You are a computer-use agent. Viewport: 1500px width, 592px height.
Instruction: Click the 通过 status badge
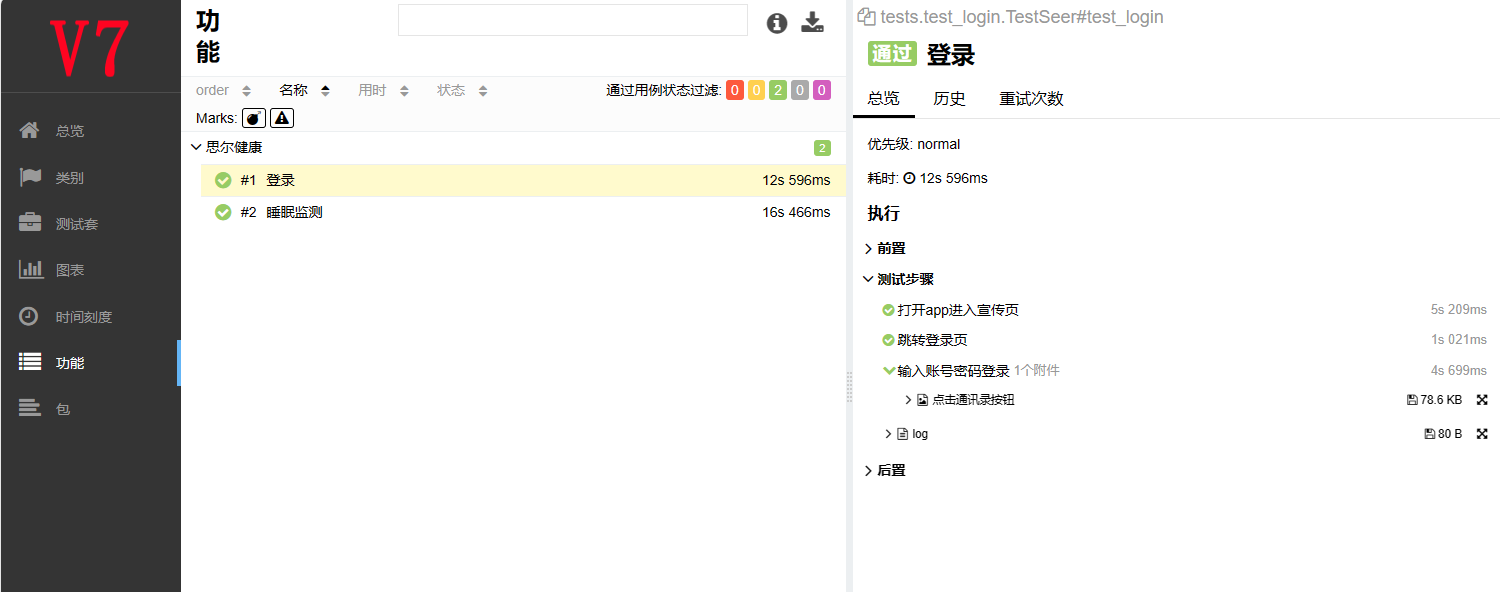coord(892,54)
